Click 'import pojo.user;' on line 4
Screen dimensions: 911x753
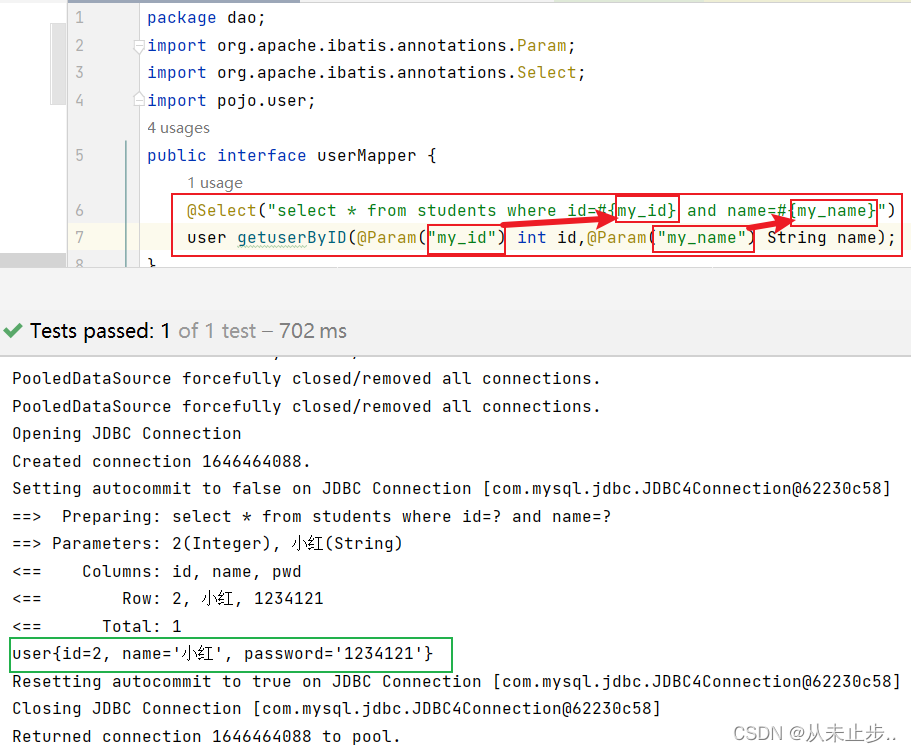click(231, 101)
